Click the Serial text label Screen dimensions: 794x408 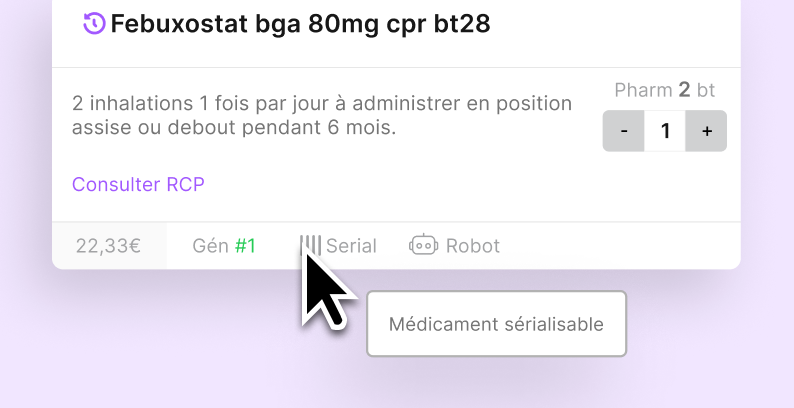[x=351, y=246]
